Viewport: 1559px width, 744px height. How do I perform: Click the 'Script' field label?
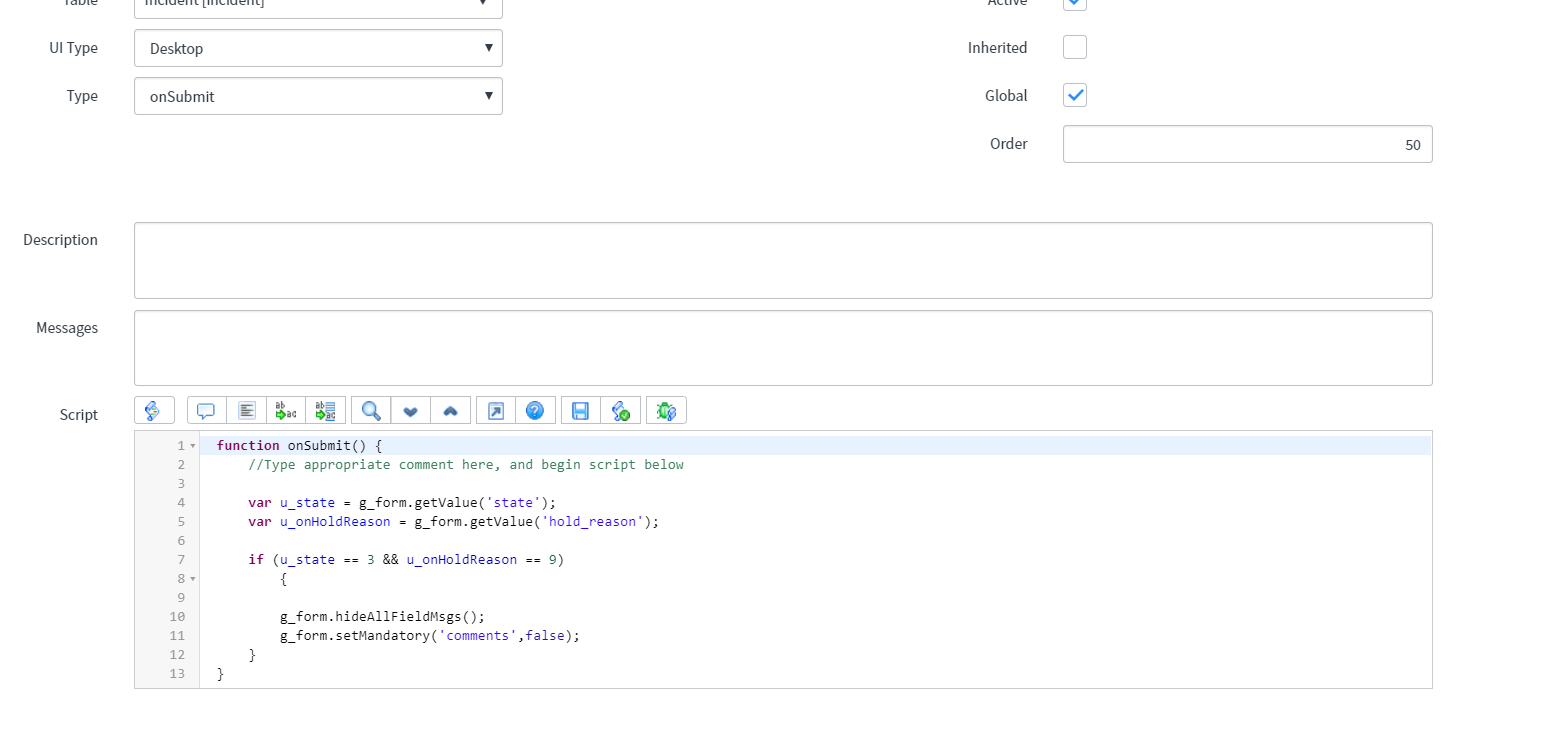click(79, 415)
